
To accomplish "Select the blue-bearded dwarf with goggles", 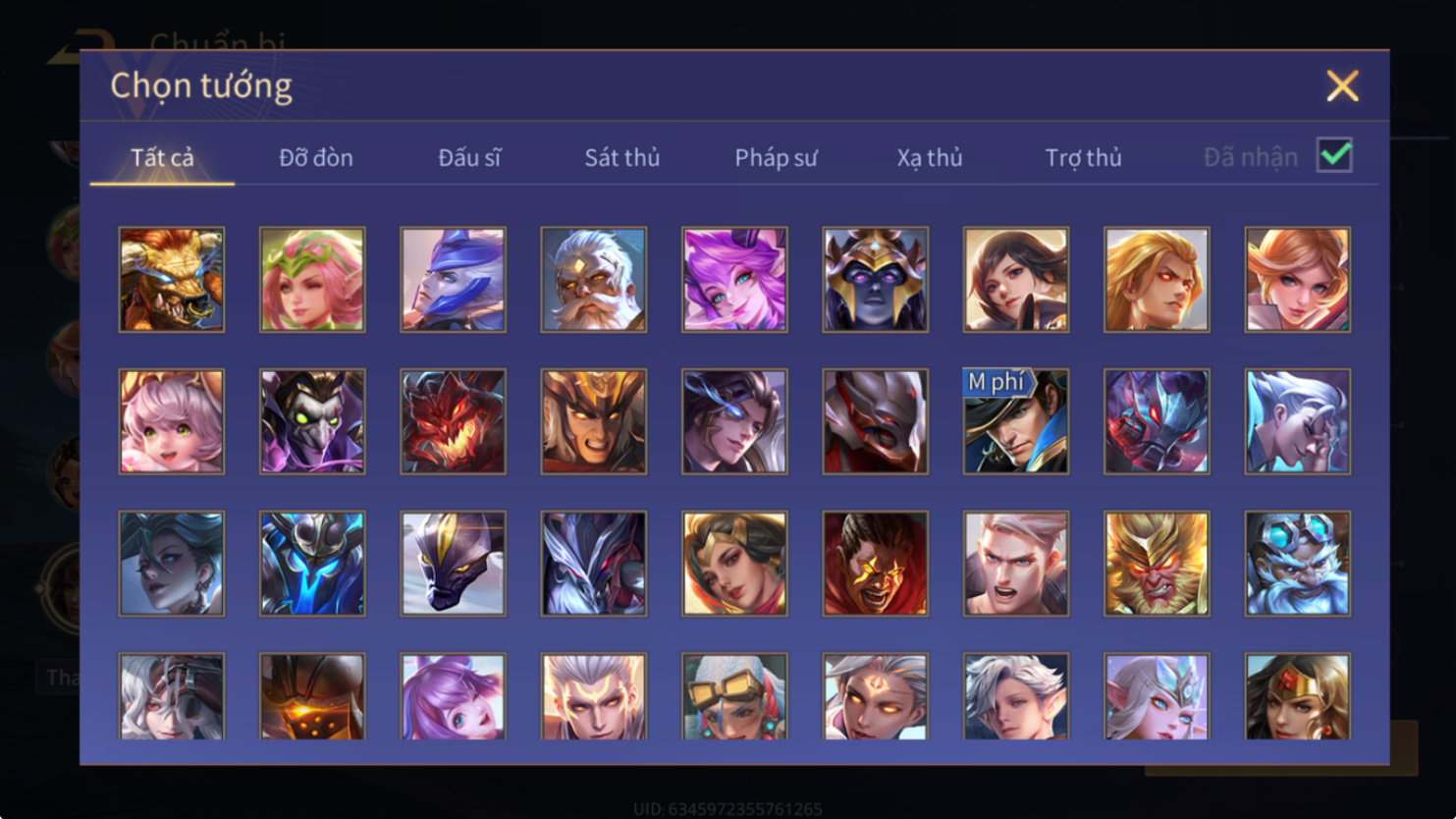I will [x=1298, y=564].
